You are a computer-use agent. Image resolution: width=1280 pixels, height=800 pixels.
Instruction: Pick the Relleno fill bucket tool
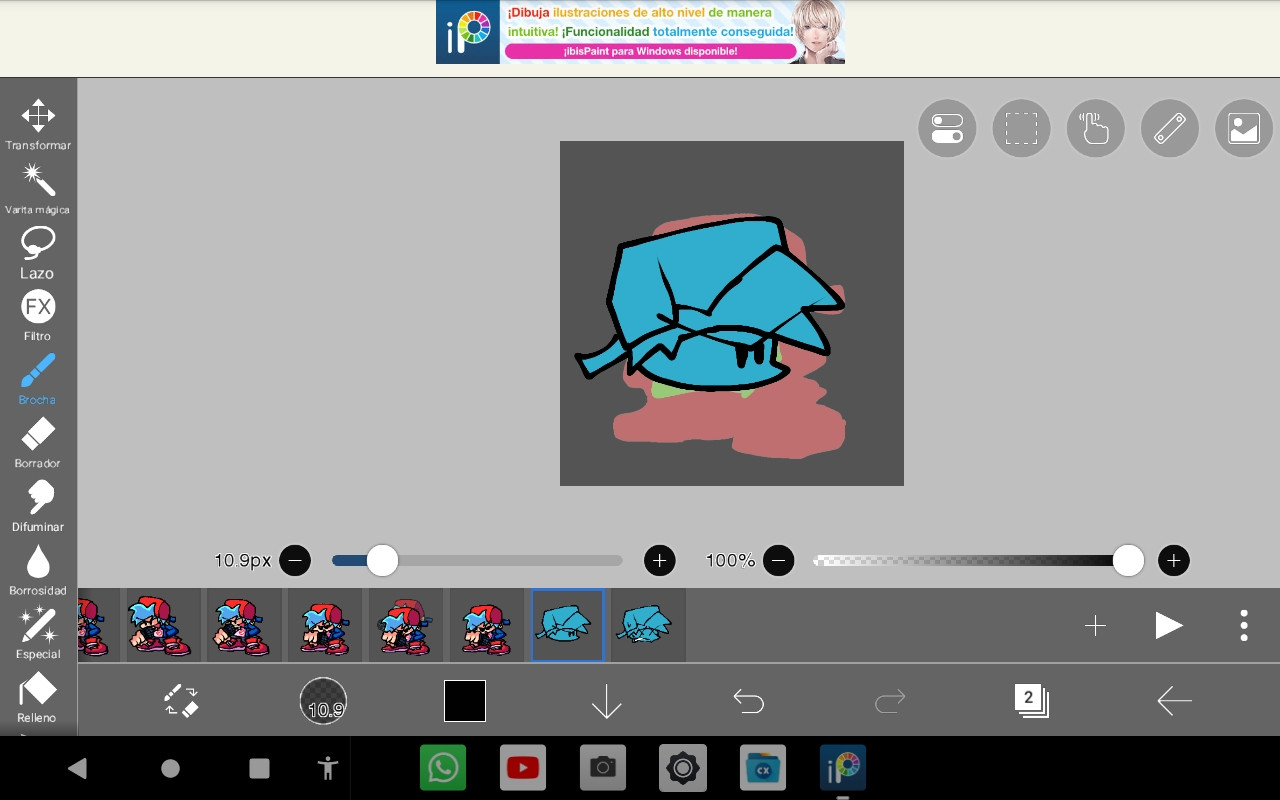coord(38,697)
